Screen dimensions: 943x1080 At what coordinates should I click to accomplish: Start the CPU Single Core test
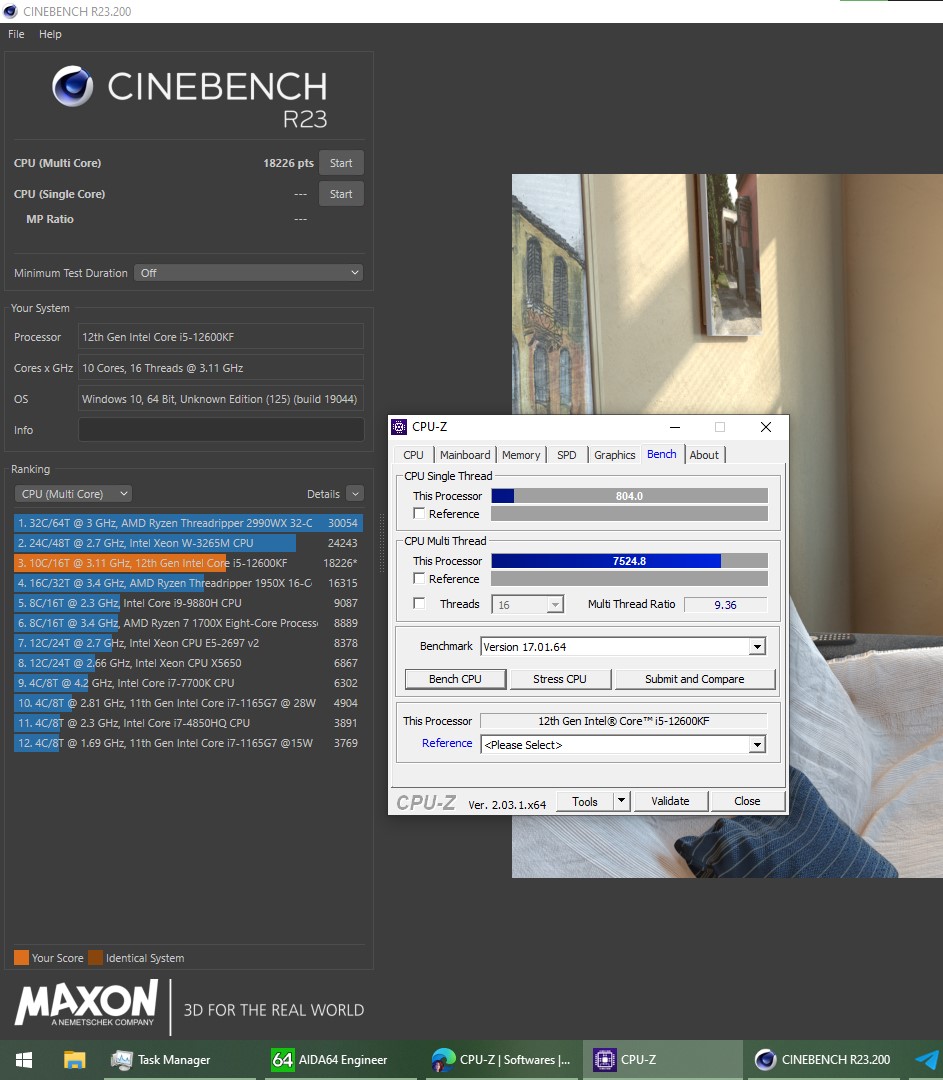pyautogui.click(x=341, y=194)
